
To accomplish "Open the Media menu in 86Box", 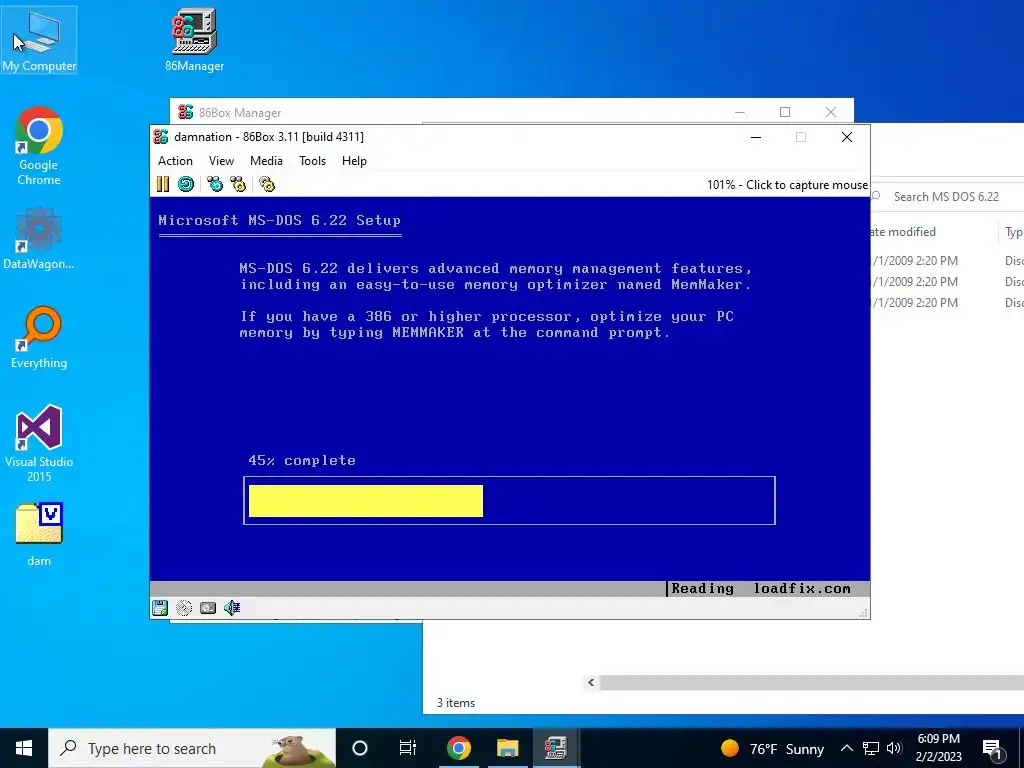I will click(x=266, y=161).
